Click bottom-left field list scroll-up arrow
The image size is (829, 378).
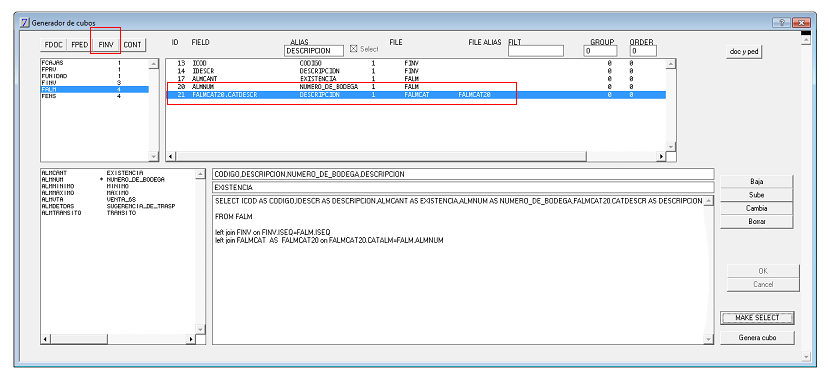pyautogui.click(x=200, y=174)
